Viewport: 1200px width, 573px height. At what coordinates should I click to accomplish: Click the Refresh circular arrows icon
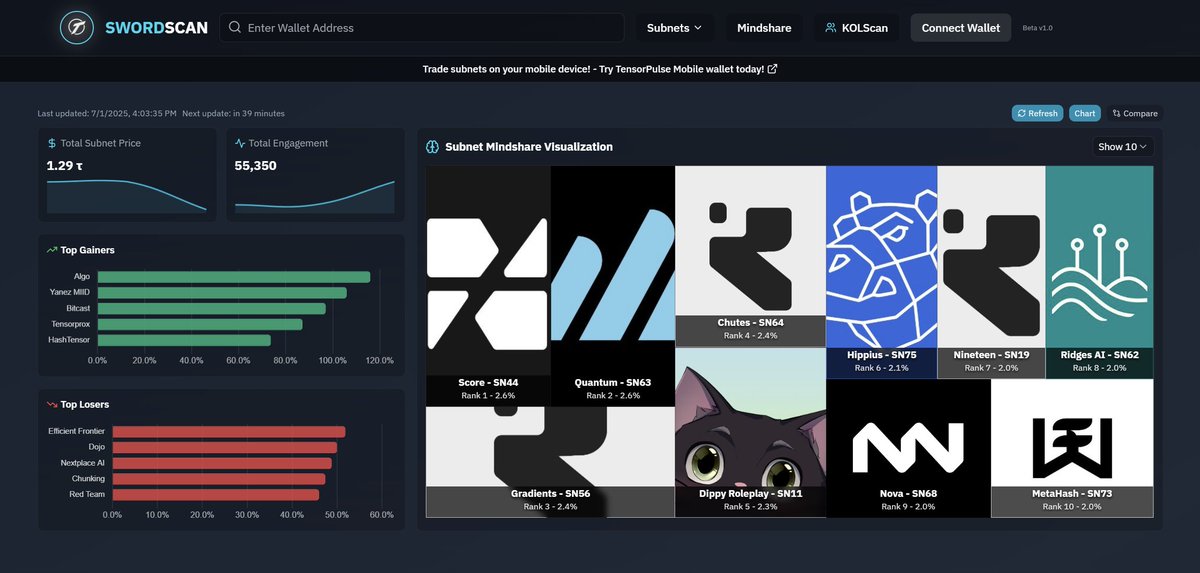(x=1021, y=113)
